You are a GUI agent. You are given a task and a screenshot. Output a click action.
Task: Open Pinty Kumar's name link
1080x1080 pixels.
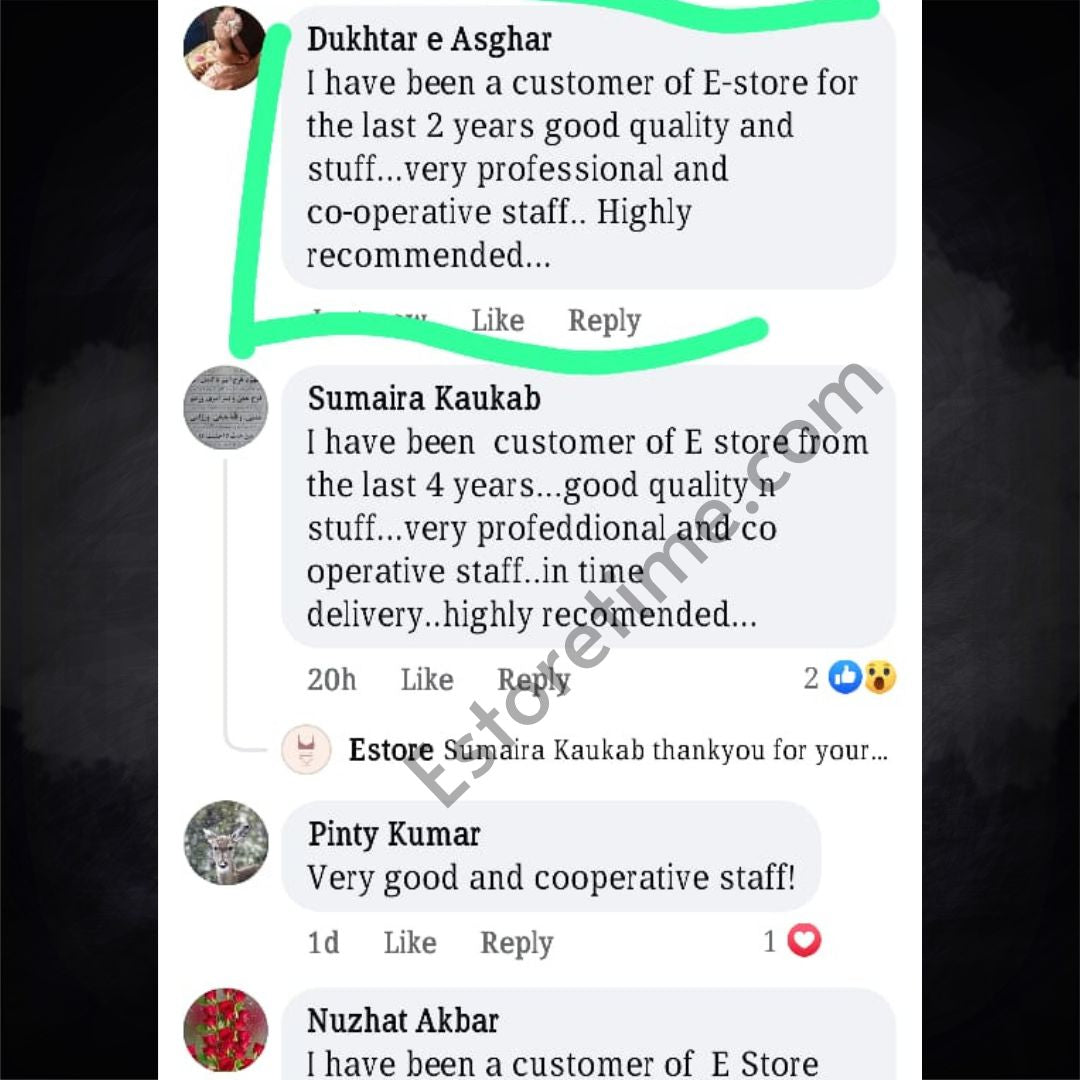(x=393, y=834)
